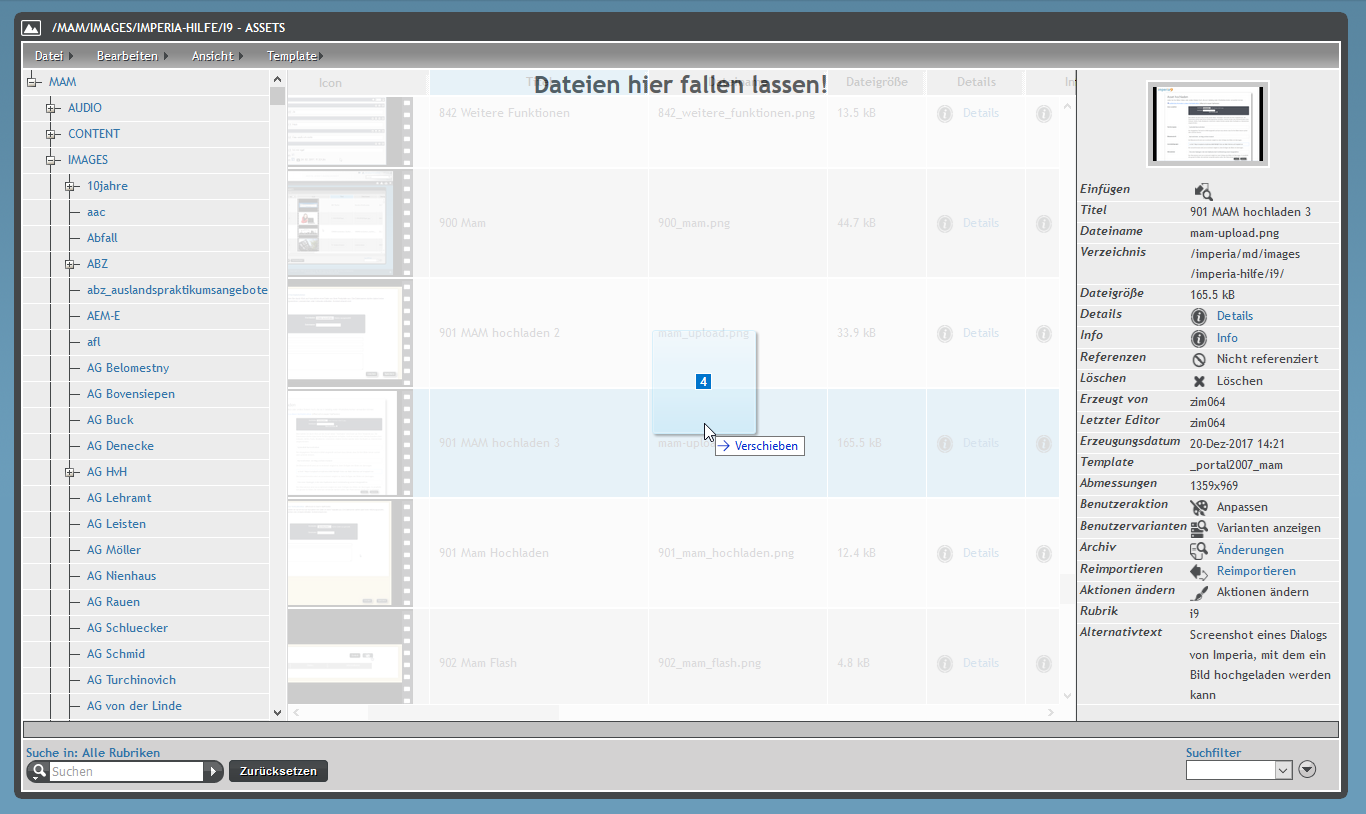Click the Aktionen ändern brush icon
This screenshot has height=814, width=1366.
(x=1198, y=592)
